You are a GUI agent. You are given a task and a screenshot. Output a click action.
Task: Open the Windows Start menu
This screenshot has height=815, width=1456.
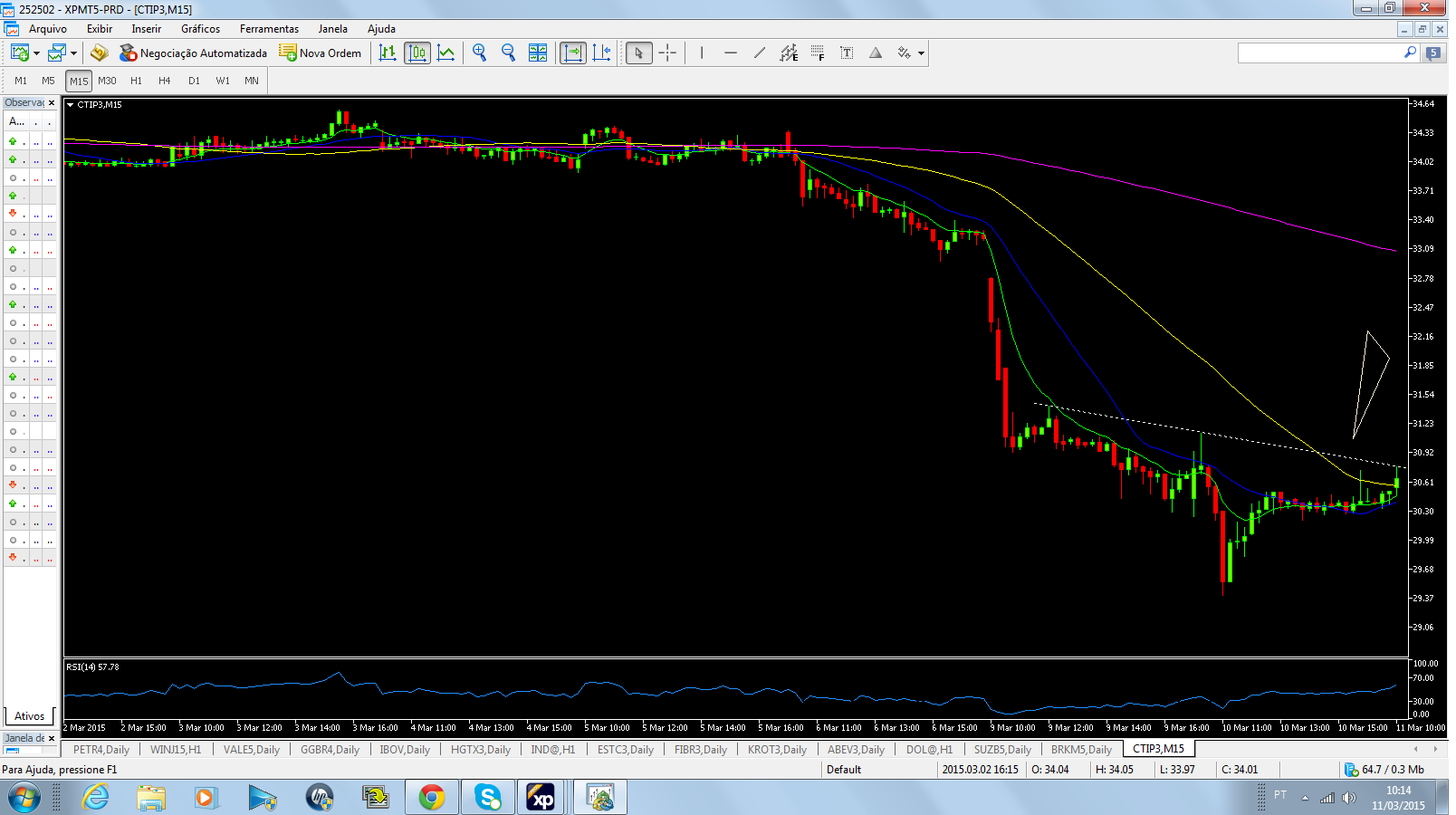[x=24, y=798]
